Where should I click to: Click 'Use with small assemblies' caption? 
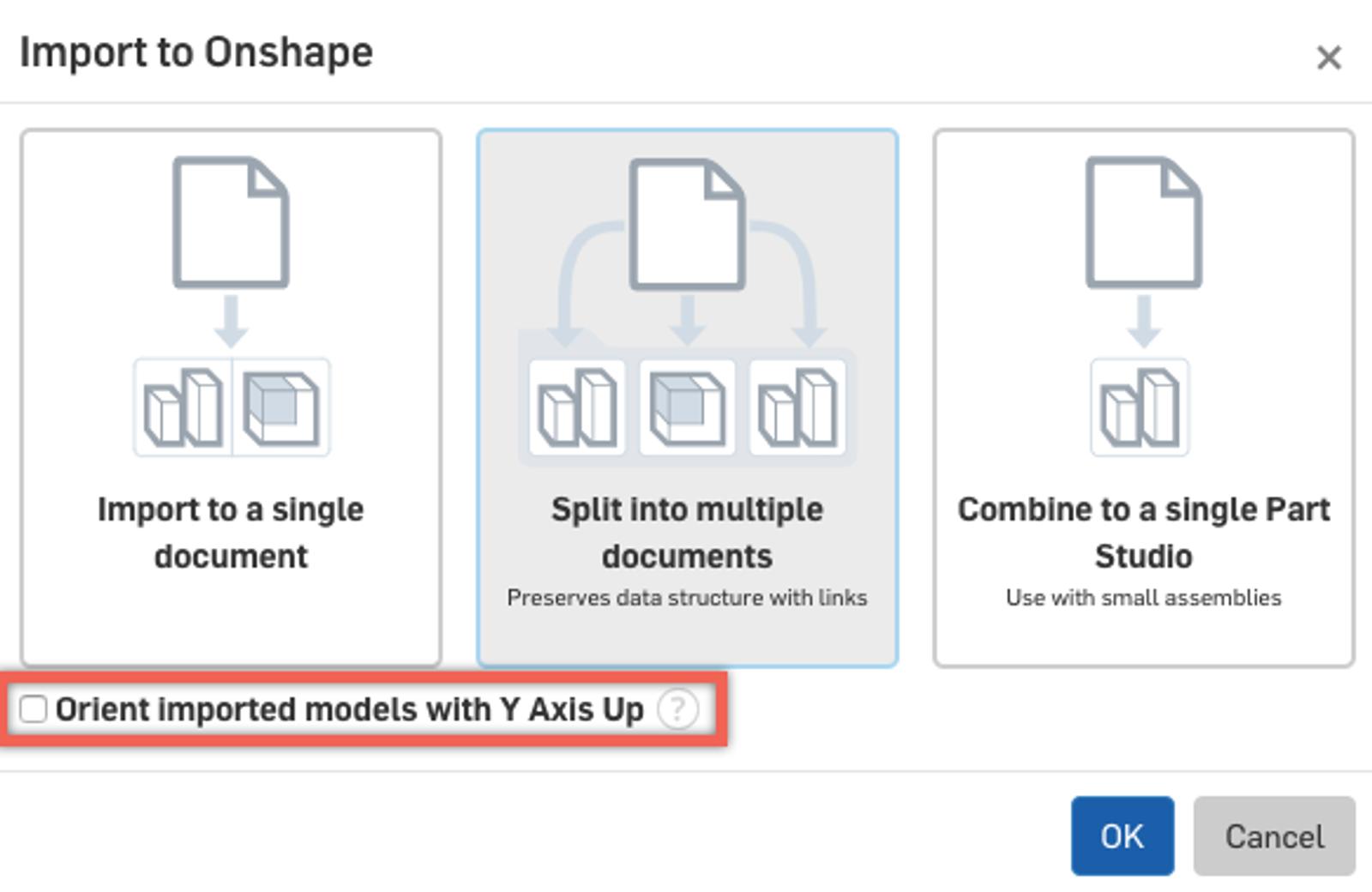coord(1143,598)
